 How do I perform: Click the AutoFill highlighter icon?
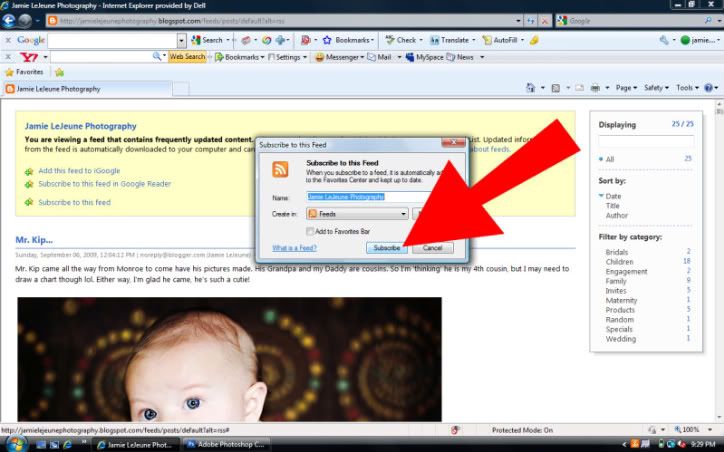[534, 40]
